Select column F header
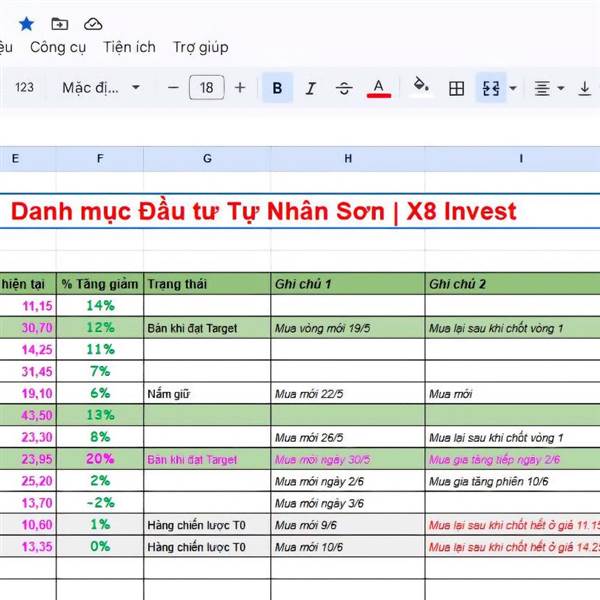The width and height of the screenshot is (600, 600). 100,158
